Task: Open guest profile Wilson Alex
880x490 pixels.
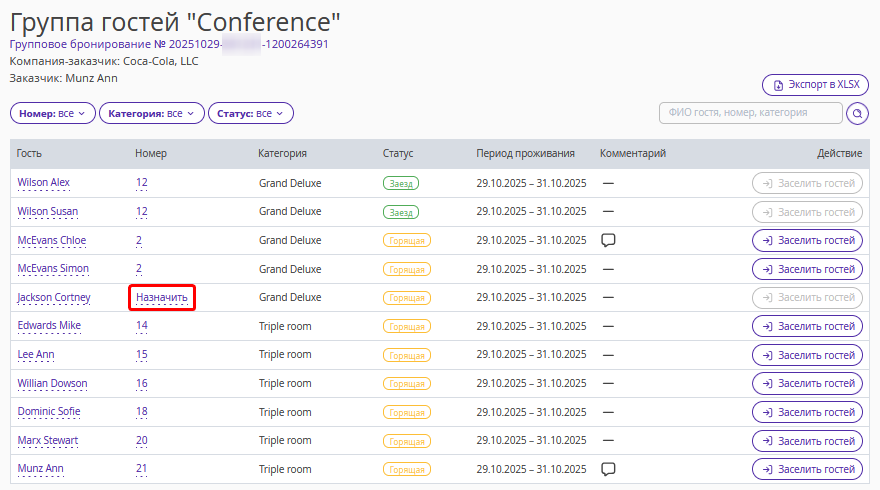Action: point(44,183)
